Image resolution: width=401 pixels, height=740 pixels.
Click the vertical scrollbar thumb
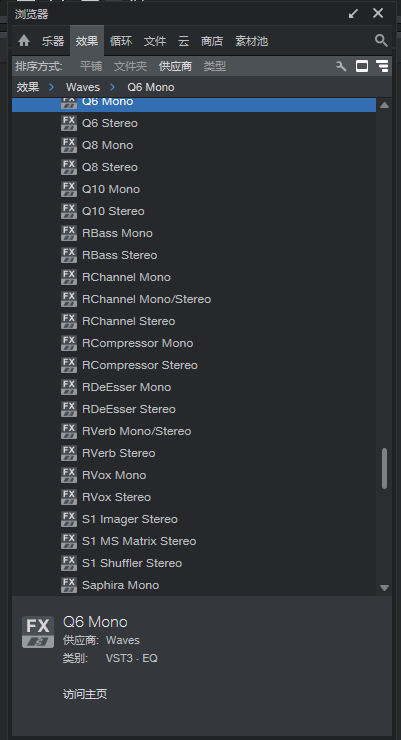point(384,468)
